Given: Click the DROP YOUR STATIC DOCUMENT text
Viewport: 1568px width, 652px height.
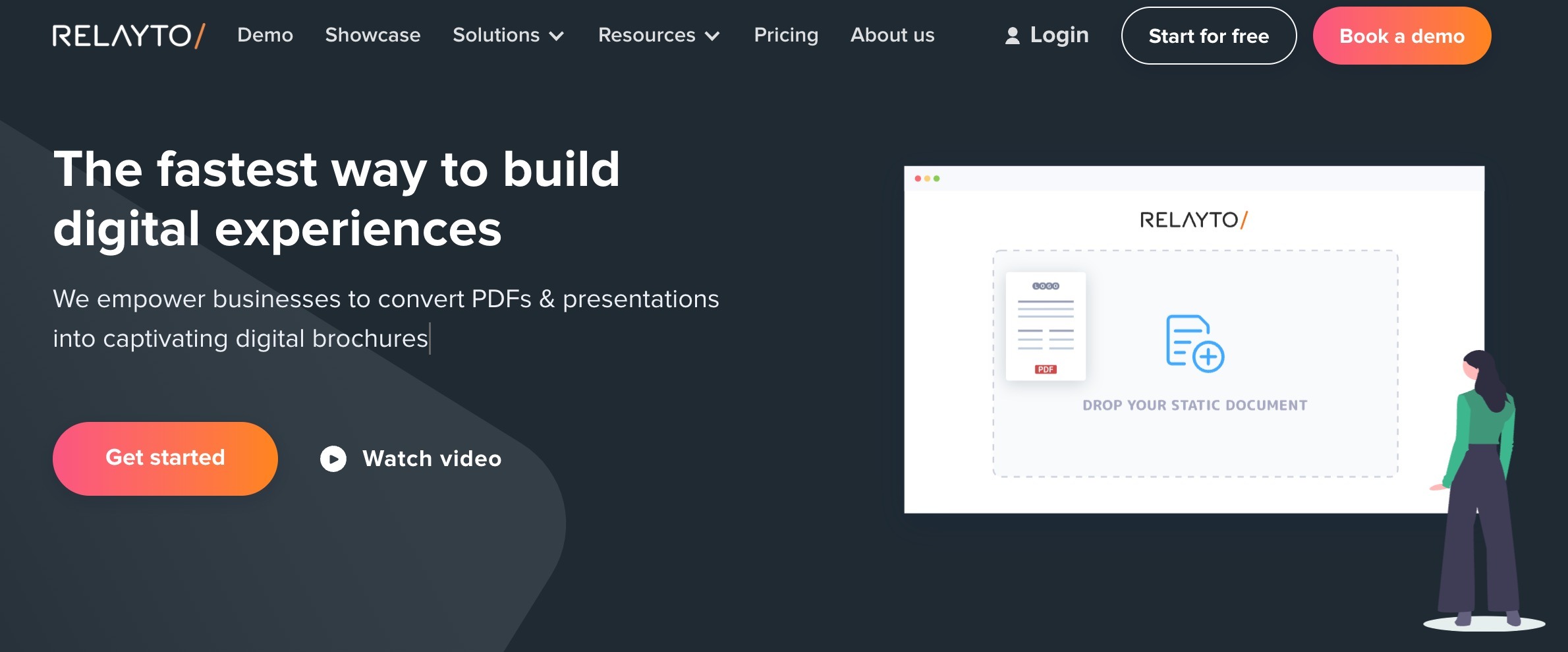Looking at the screenshot, I should point(1195,405).
